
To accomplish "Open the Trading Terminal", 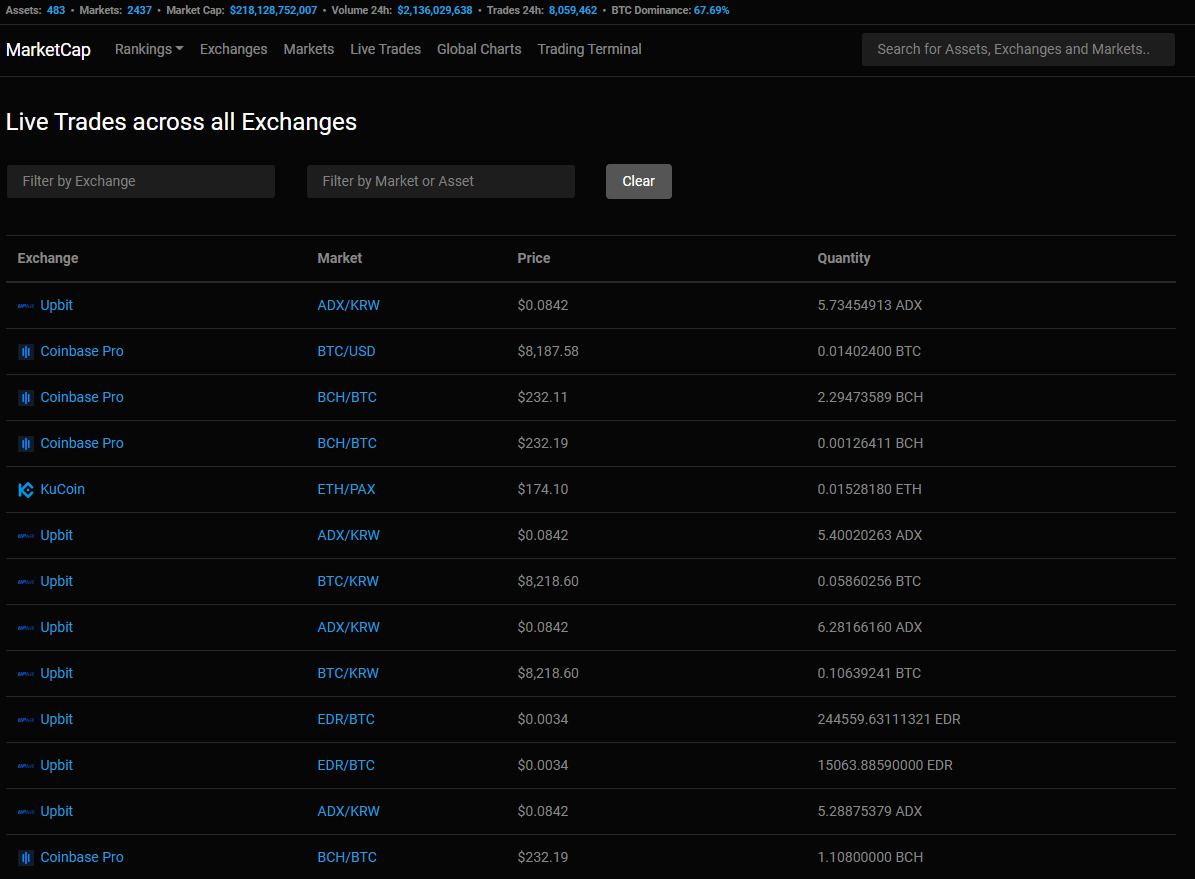I will point(589,49).
